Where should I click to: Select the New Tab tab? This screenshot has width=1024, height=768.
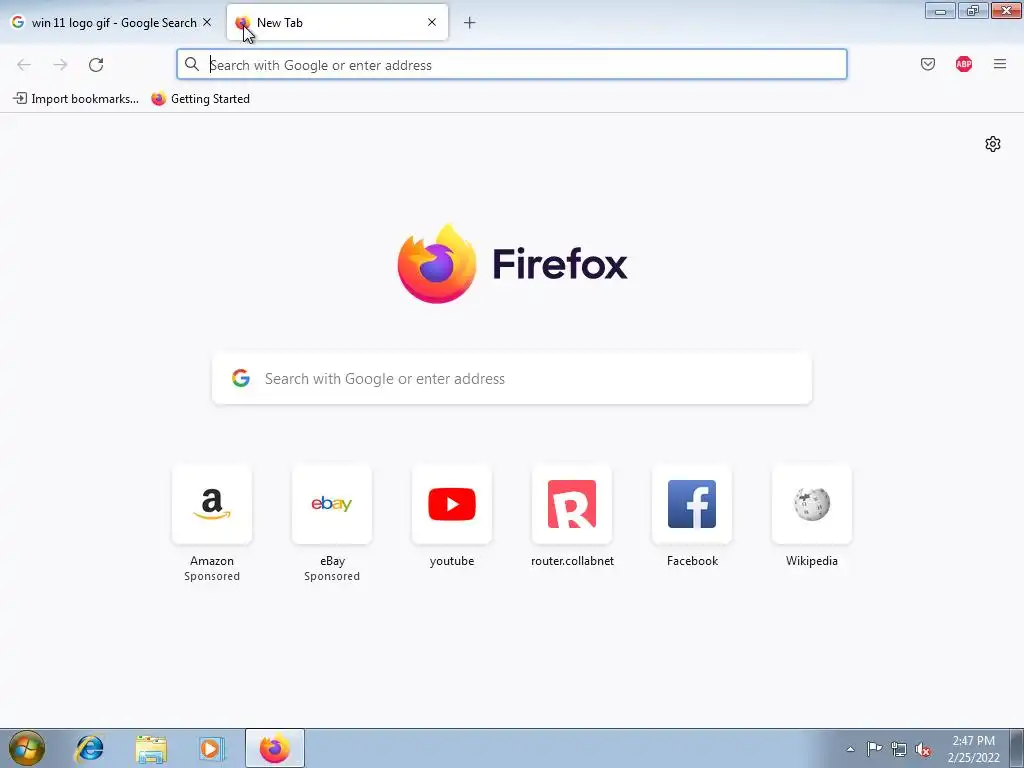[x=337, y=23]
